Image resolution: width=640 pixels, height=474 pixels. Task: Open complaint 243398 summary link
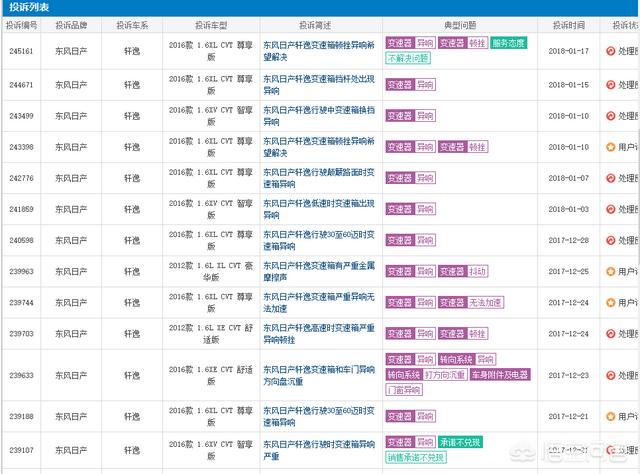point(319,147)
